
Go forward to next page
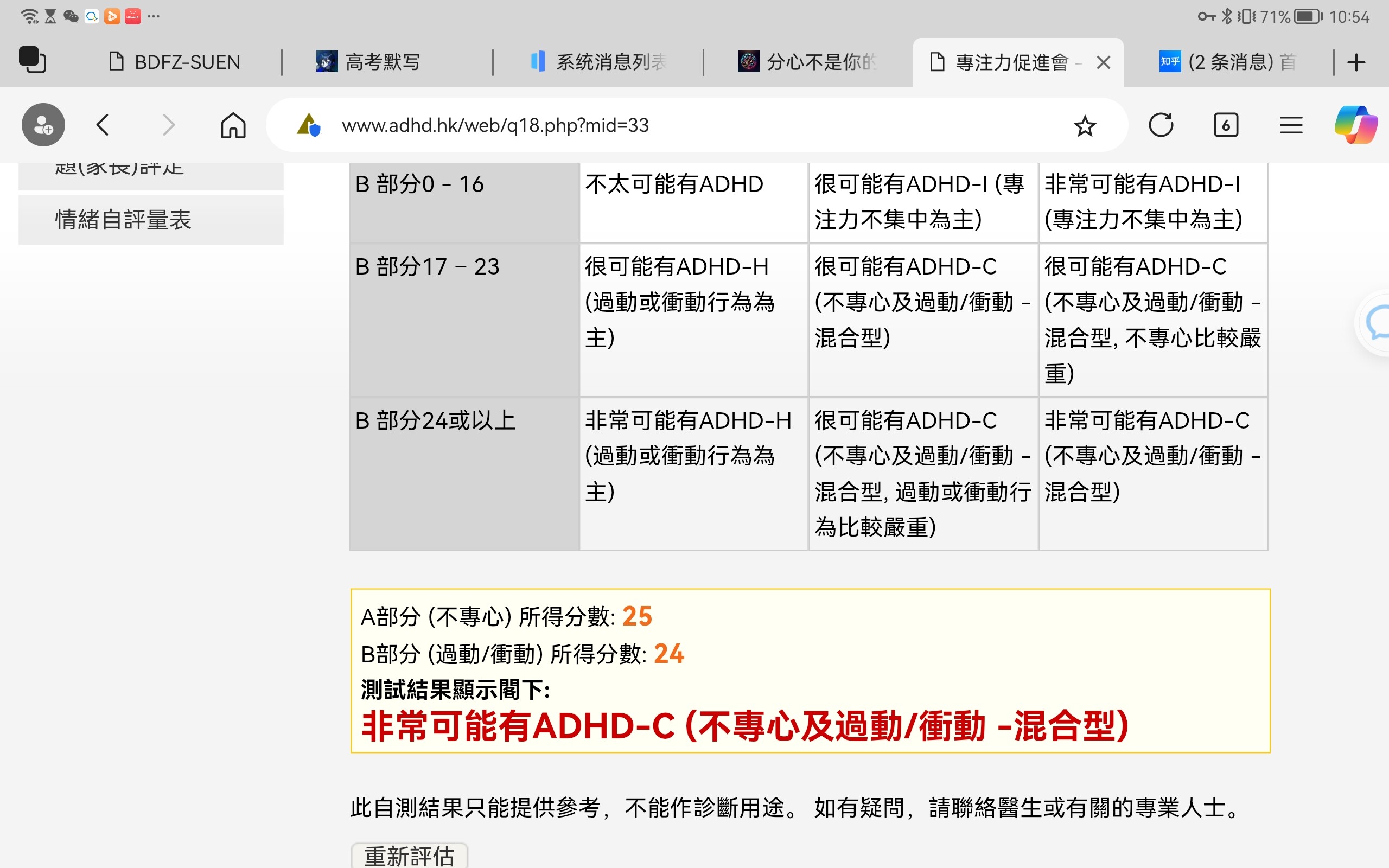point(167,125)
